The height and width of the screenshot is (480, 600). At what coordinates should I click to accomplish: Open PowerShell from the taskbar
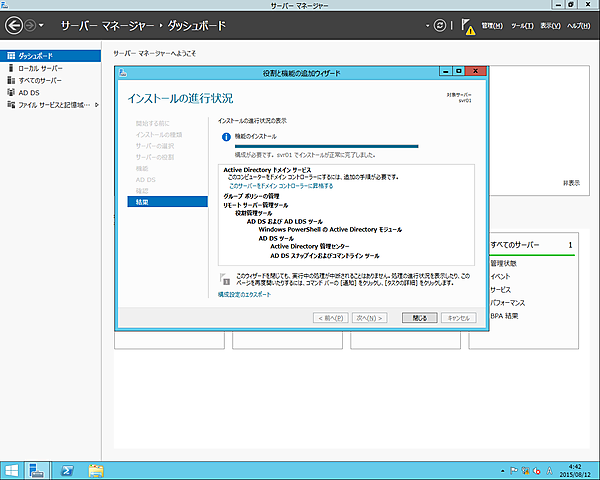67,469
